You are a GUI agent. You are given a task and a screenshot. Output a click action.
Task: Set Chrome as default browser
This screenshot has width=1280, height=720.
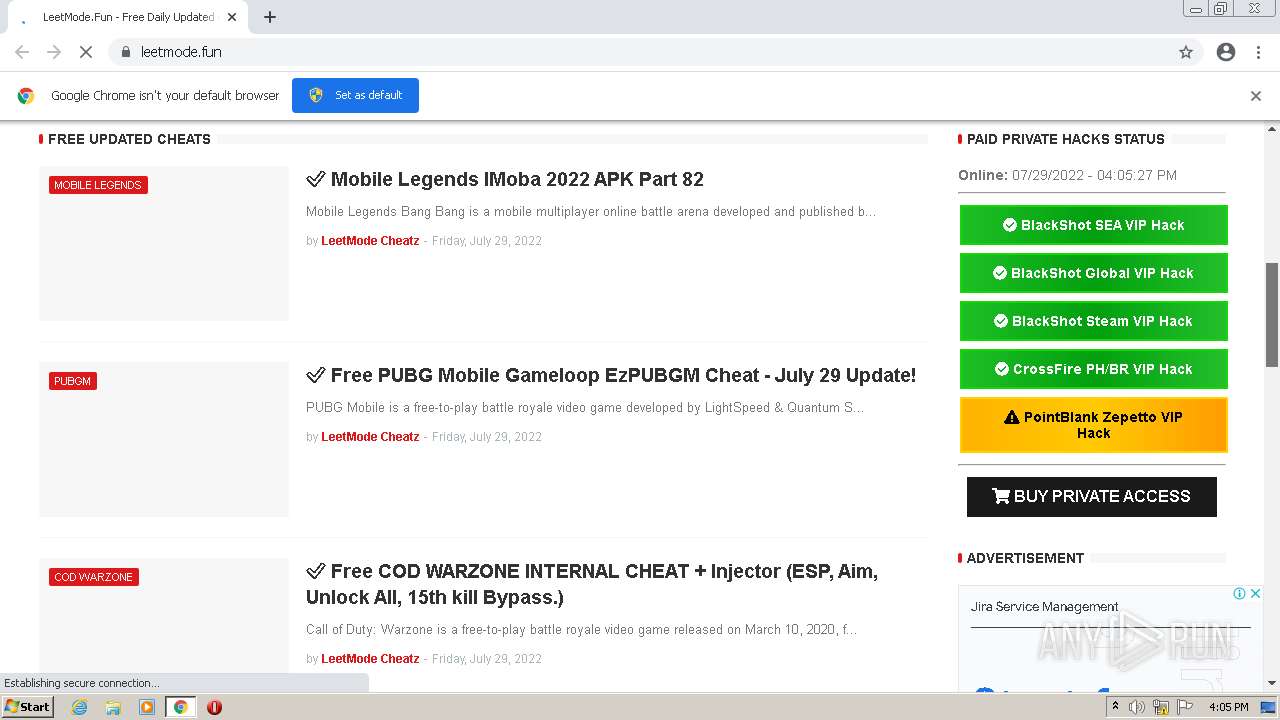pos(355,95)
